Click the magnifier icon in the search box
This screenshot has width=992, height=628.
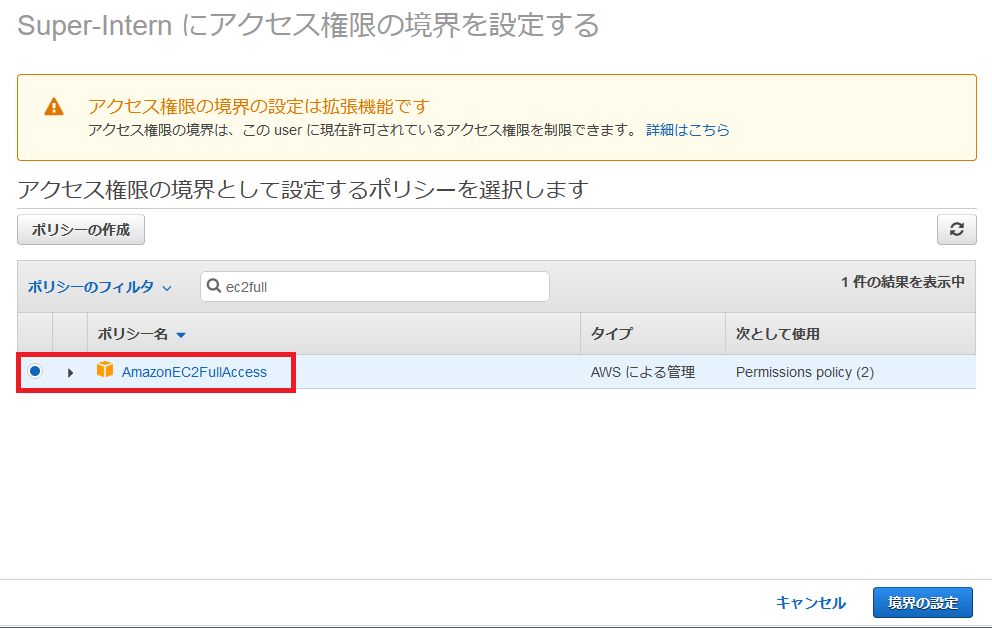point(214,286)
